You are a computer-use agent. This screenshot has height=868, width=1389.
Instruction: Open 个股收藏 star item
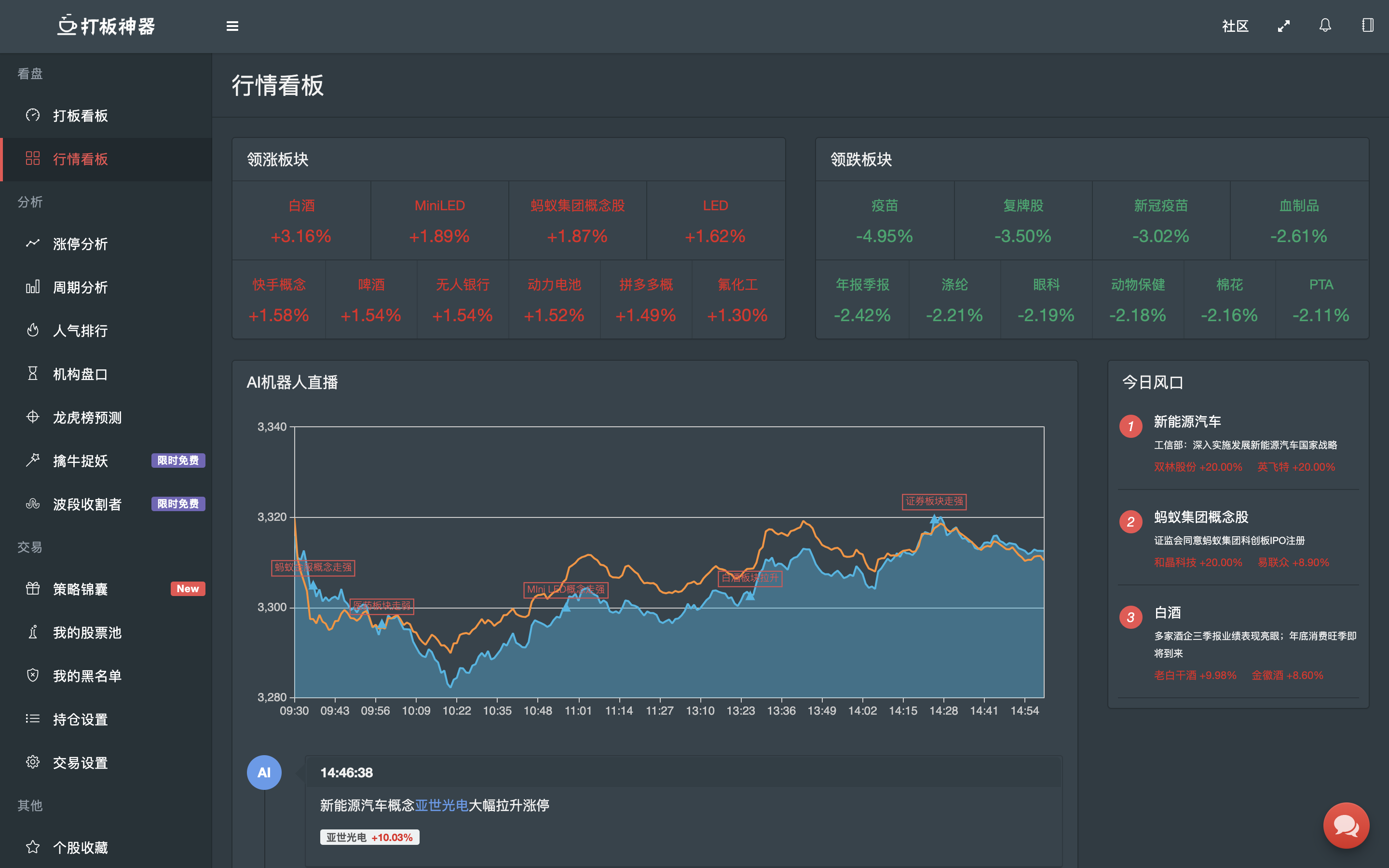tap(81, 847)
